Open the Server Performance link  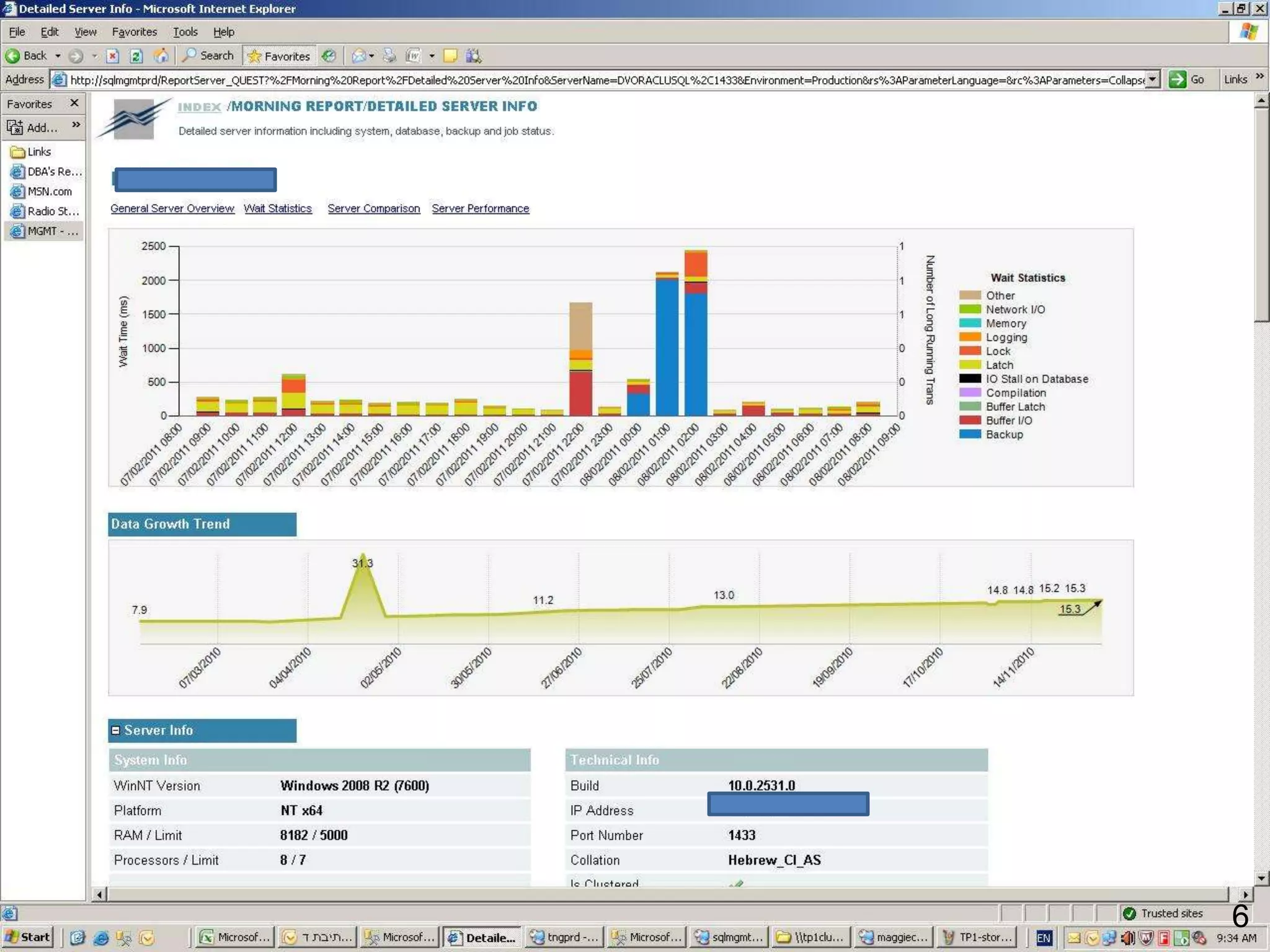(480, 208)
